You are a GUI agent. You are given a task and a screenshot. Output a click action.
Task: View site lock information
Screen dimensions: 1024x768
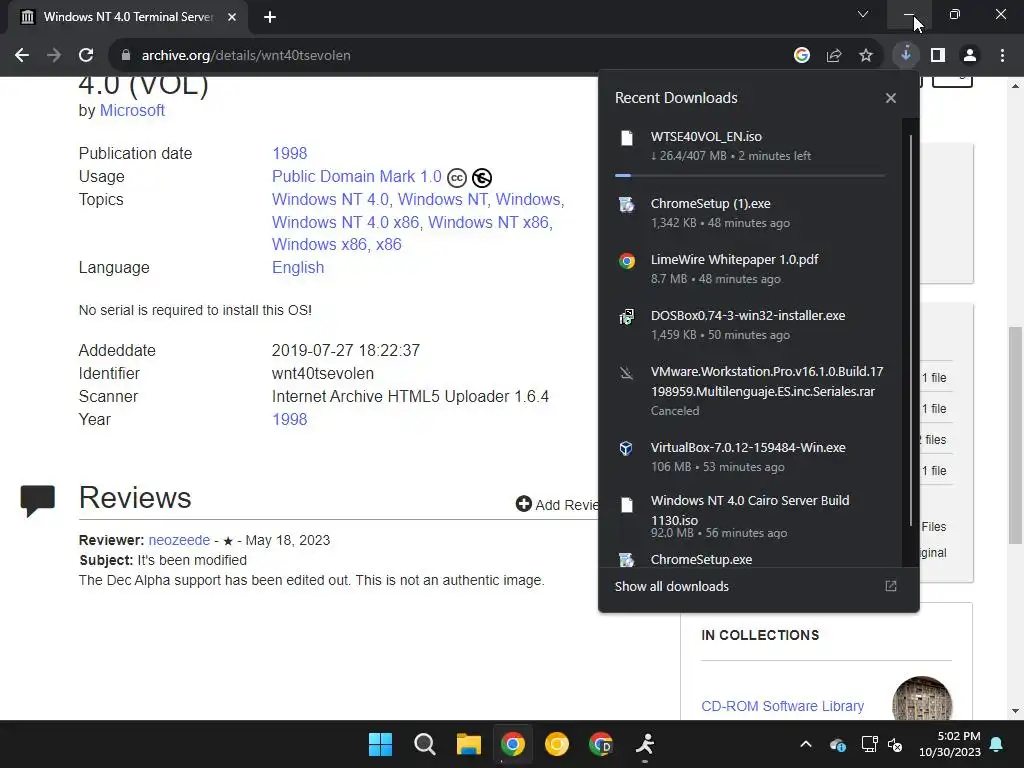(x=126, y=56)
